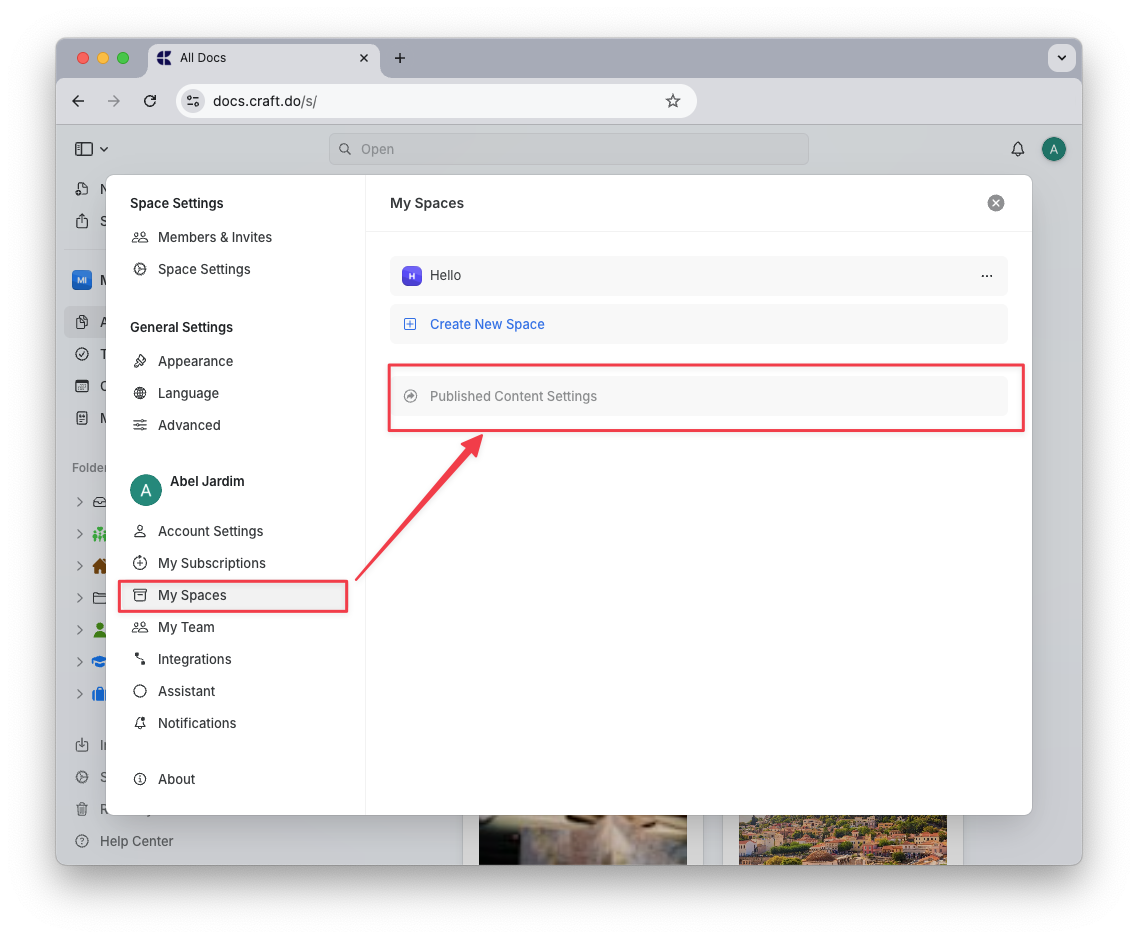Screen dimensions: 1138x939
Task: Select the Assistant circle icon
Action: (140, 691)
